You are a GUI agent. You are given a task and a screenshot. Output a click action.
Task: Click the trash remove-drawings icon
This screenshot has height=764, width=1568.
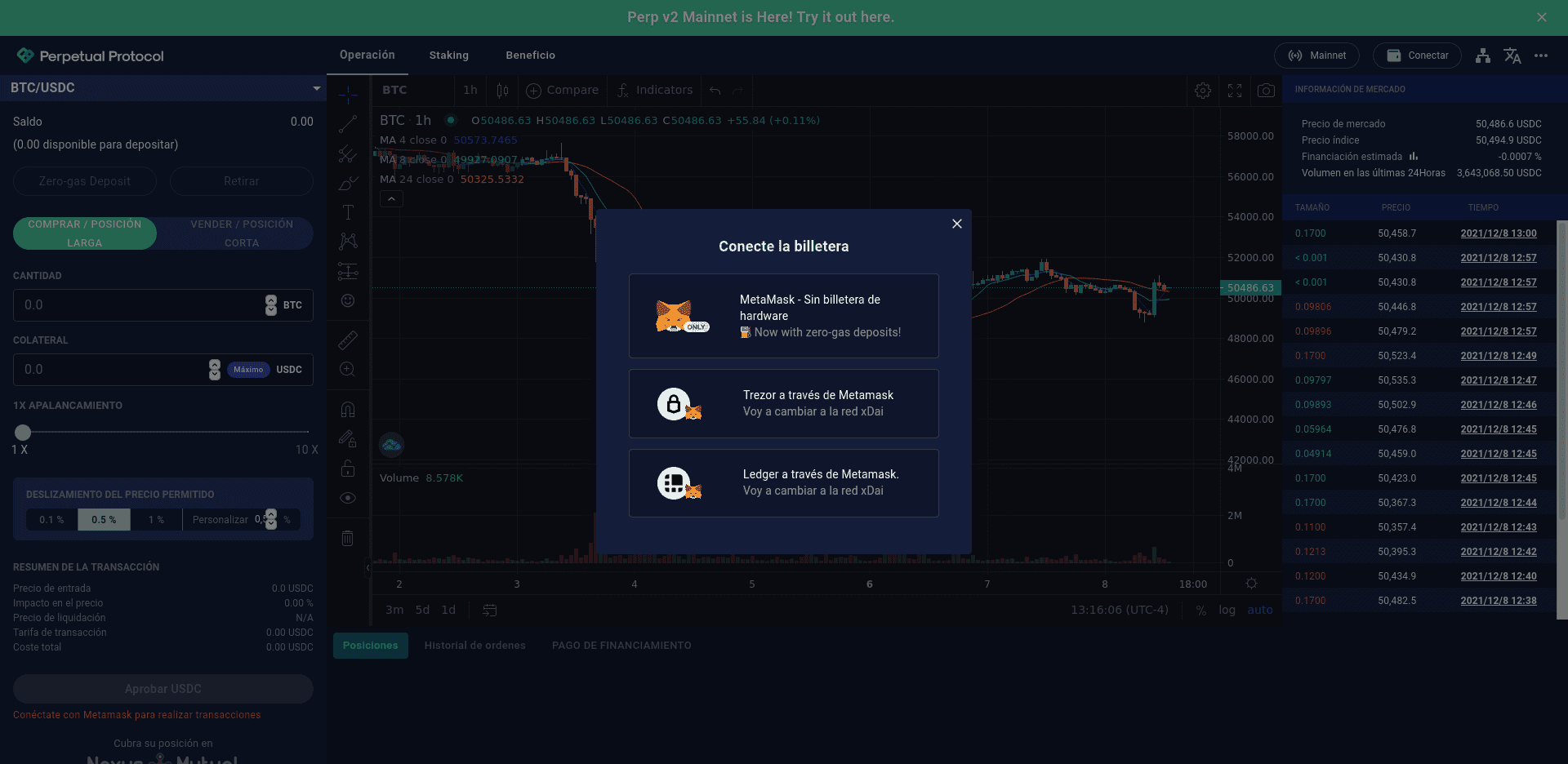348,538
